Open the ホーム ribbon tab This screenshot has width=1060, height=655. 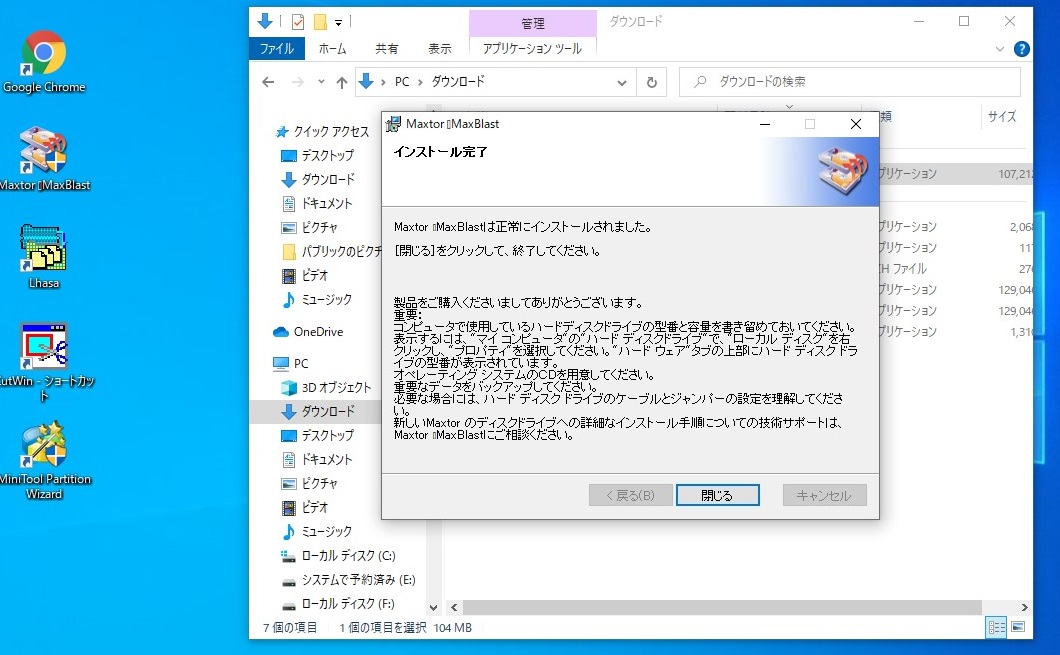point(332,49)
